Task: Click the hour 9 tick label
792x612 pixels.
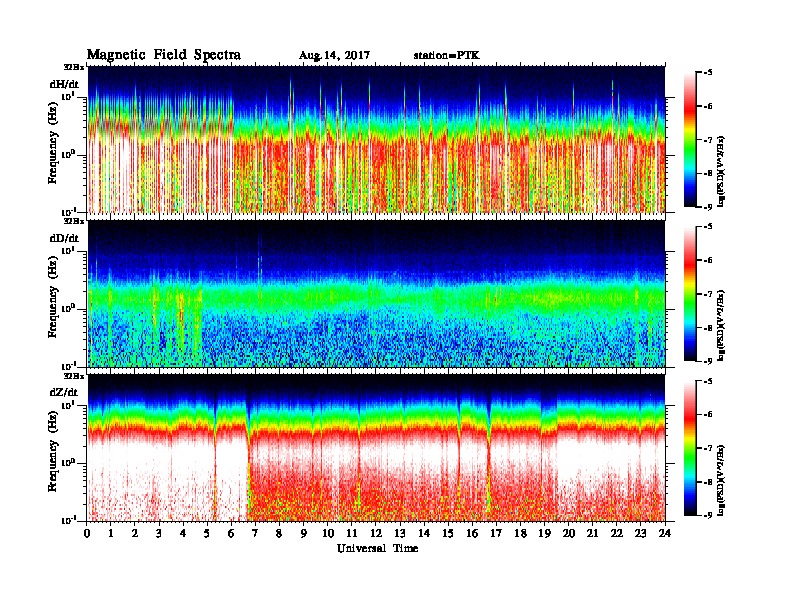Action: (304, 533)
